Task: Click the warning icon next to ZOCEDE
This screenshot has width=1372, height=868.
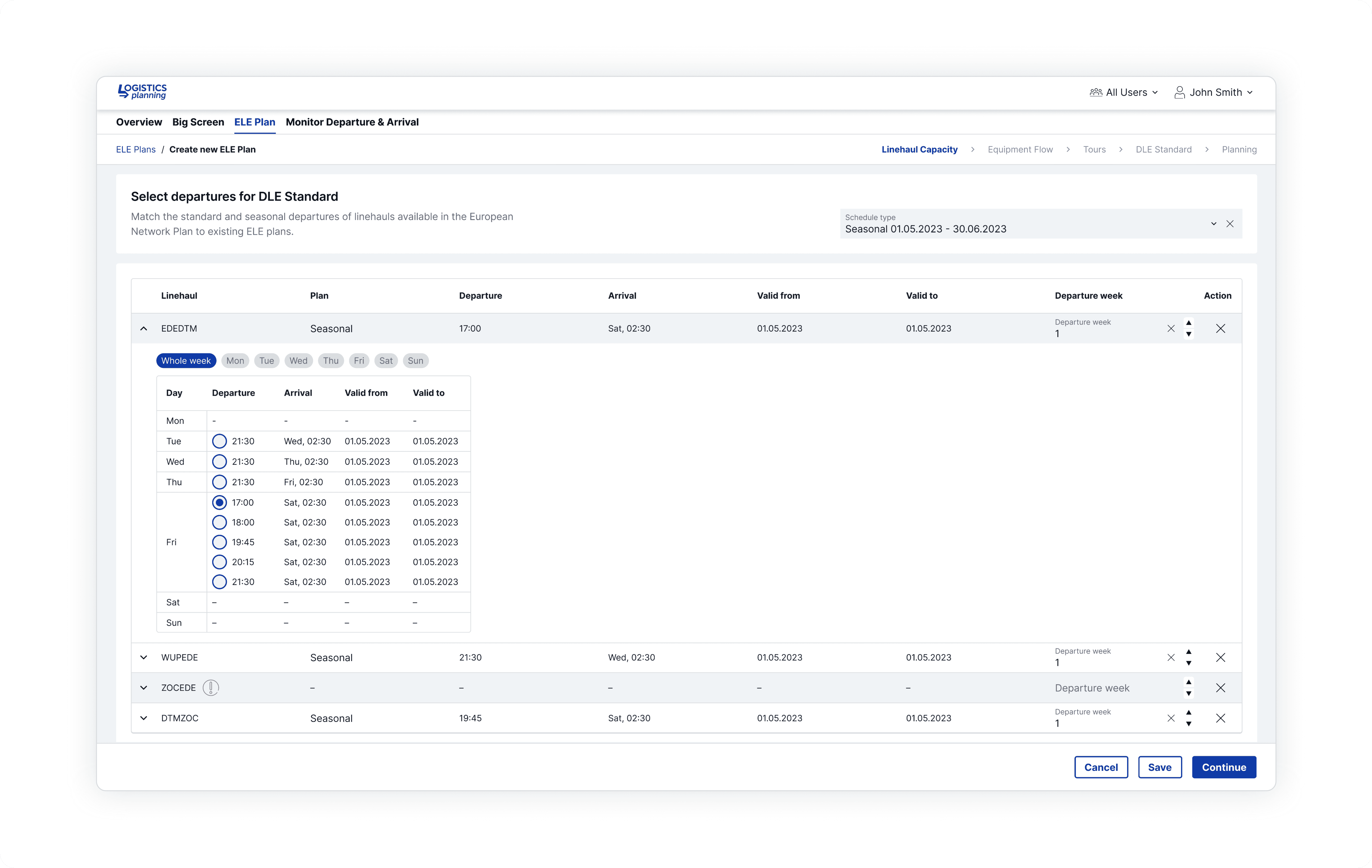Action: point(211,688)
